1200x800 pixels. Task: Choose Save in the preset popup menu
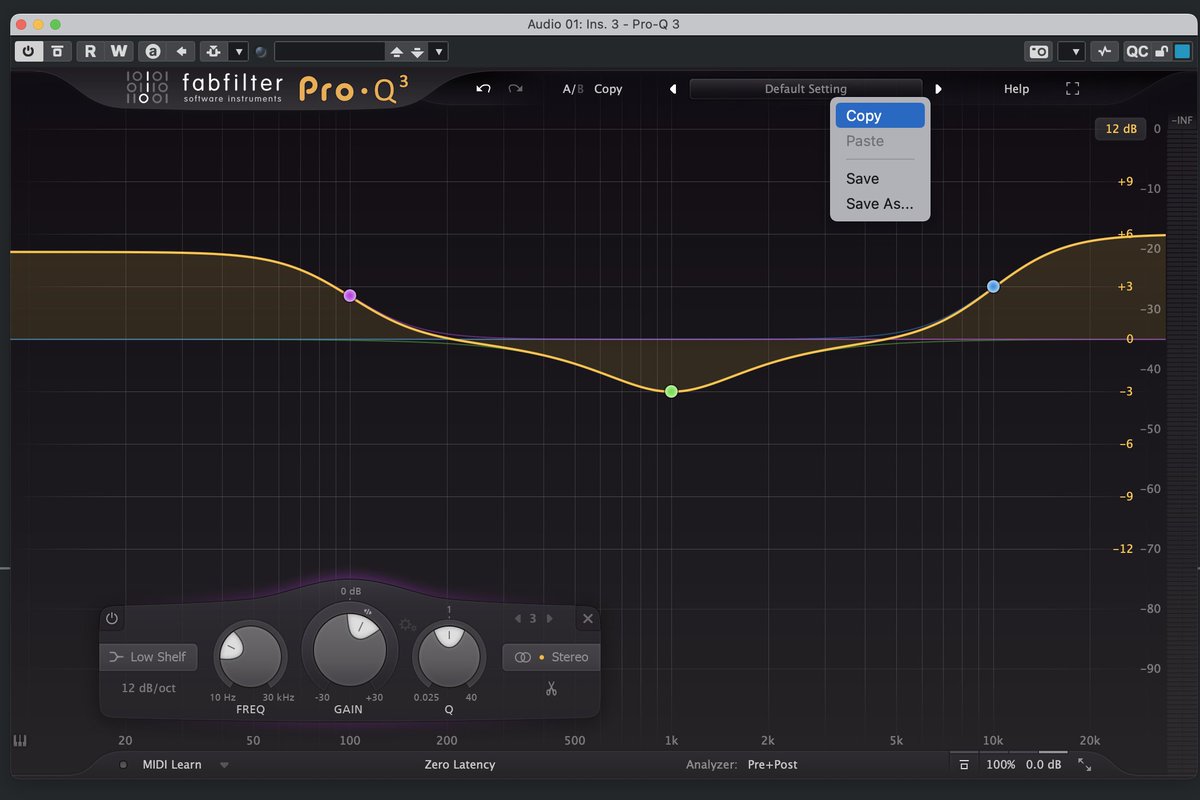coord(880,179)
